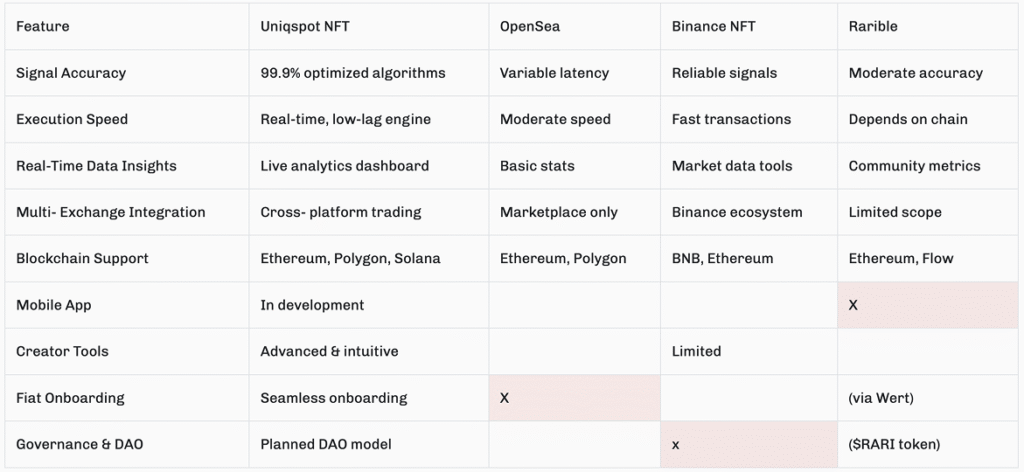
Task: Click the "Rarible" column header
Action: tap(873, 26)
